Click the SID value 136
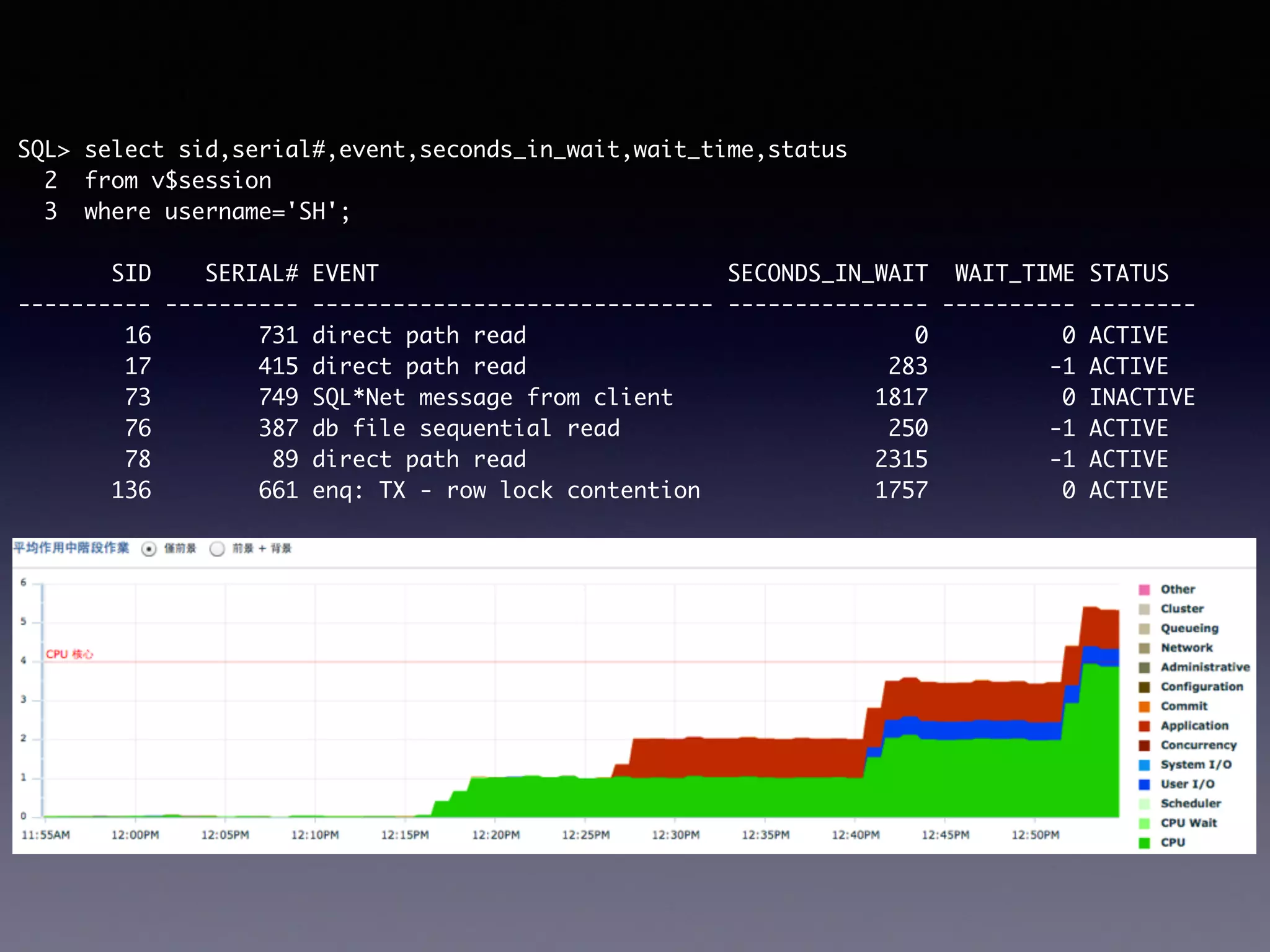This screenshot has height=952, width=1270. coord(131,490)
